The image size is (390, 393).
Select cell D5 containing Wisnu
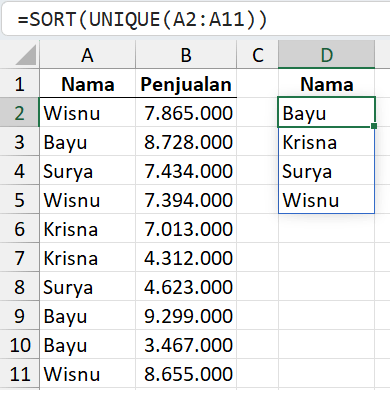point(326,199)
